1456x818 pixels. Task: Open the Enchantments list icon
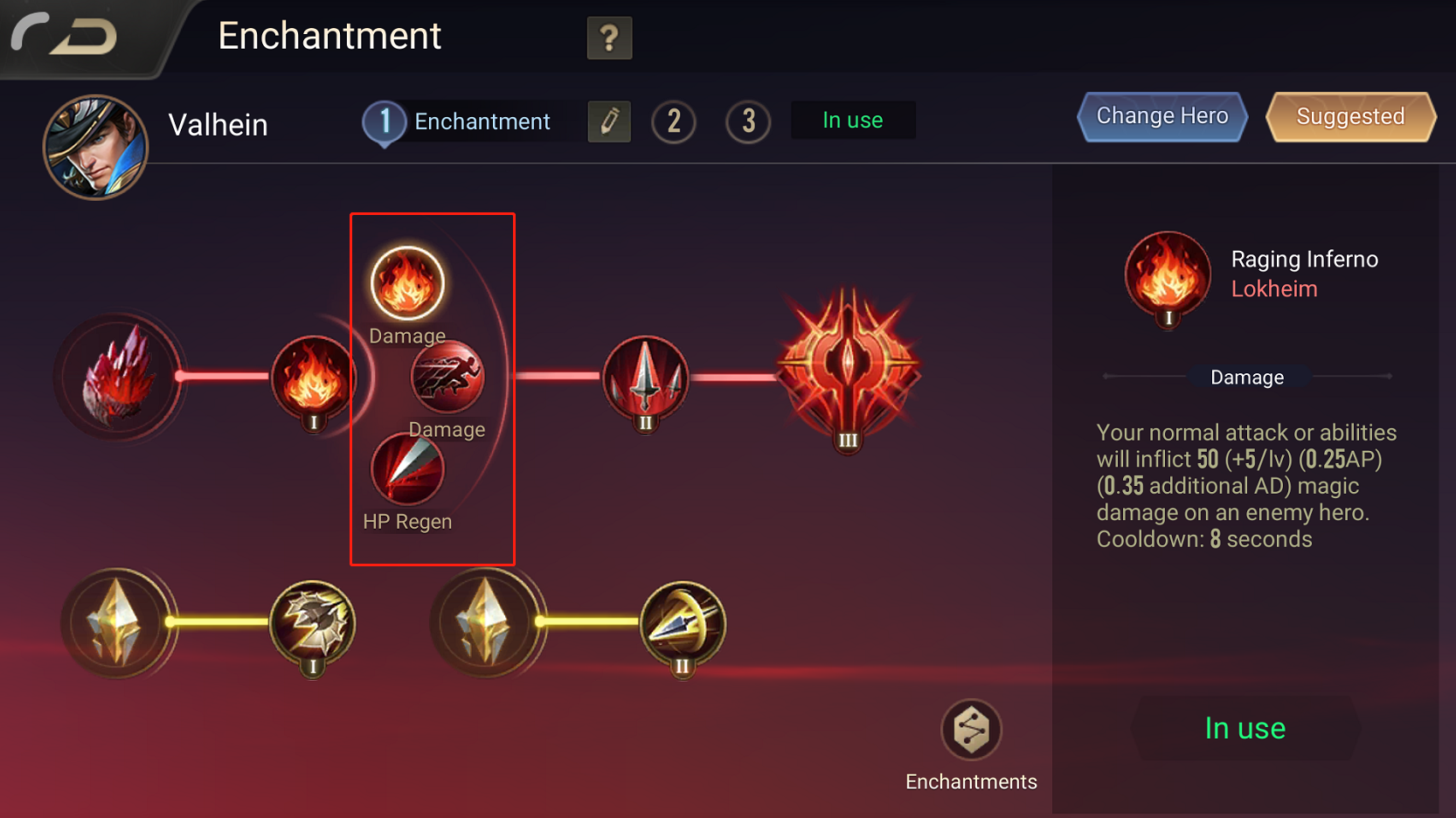(971, 730)
